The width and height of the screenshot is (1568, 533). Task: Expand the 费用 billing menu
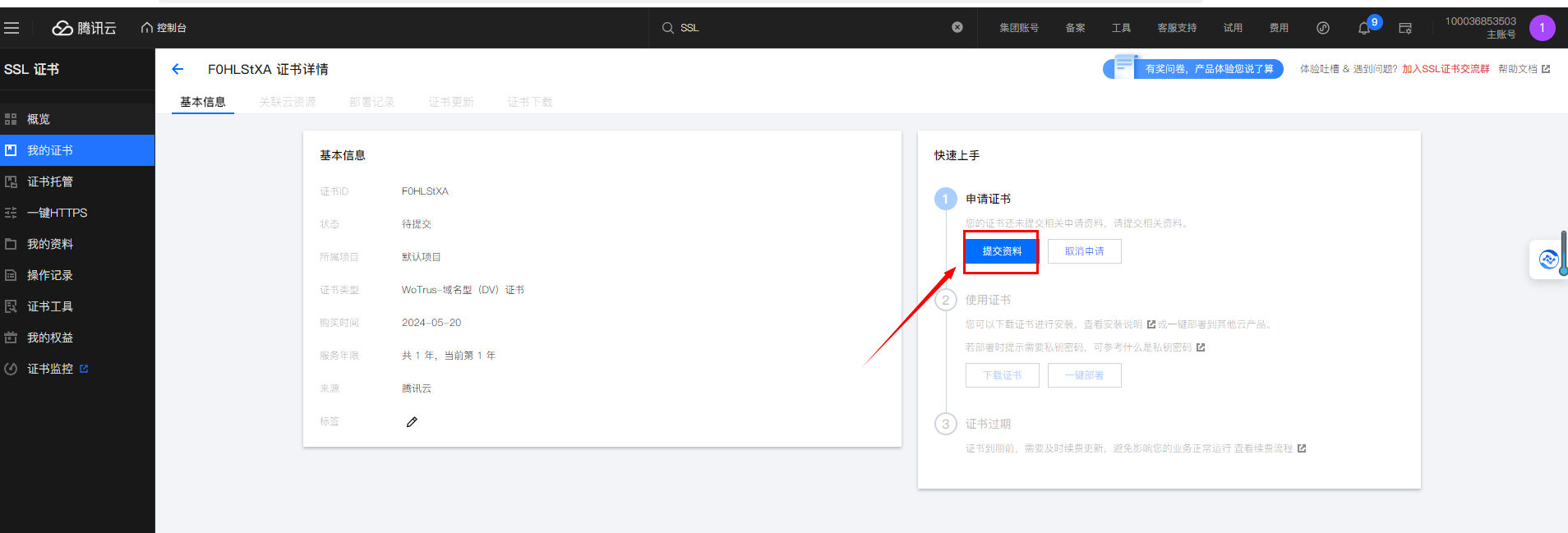click(x=1279, y=28)
